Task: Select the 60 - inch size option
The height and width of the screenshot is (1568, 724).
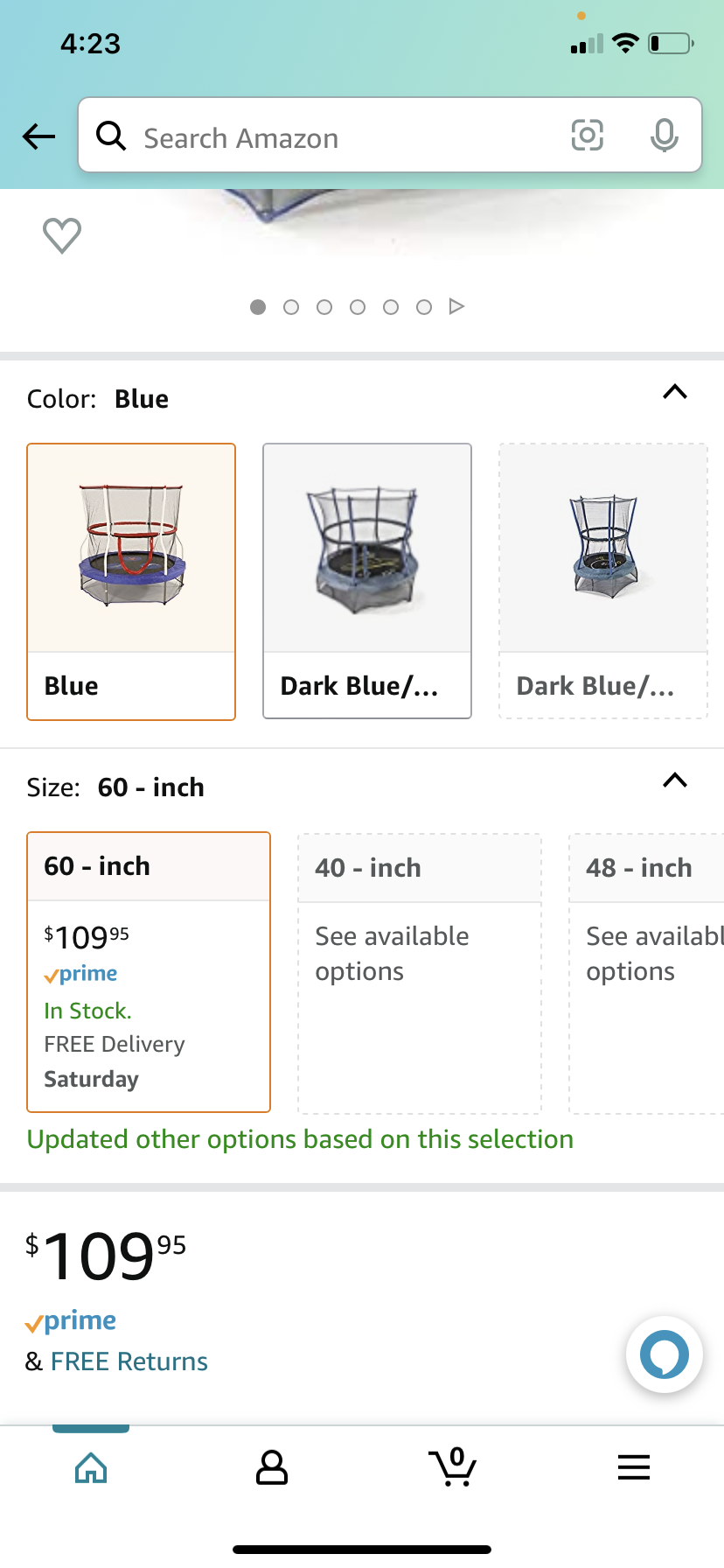Action: coord(149,971)
